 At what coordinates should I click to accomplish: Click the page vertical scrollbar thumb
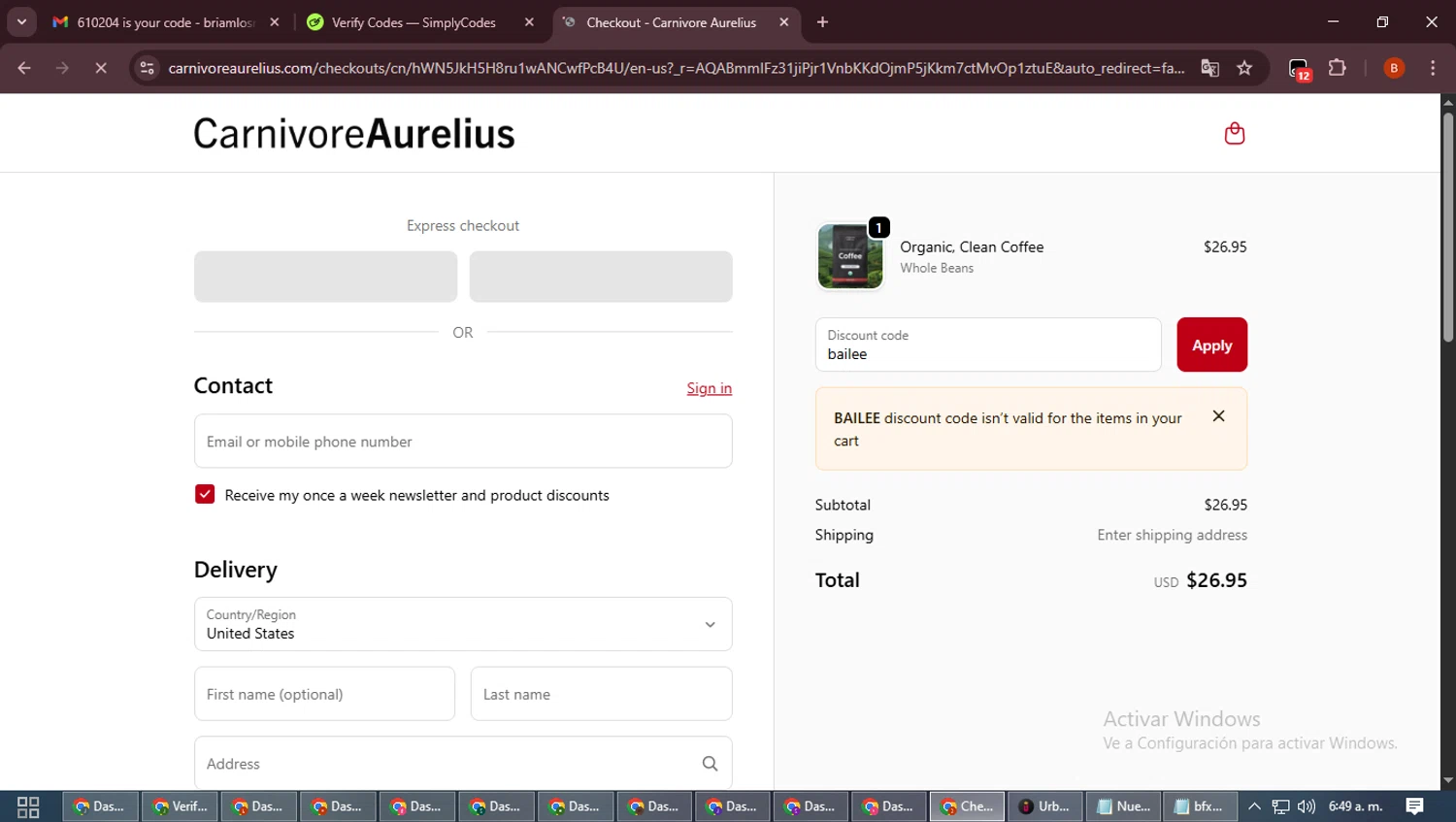[x=1447, y=227]
